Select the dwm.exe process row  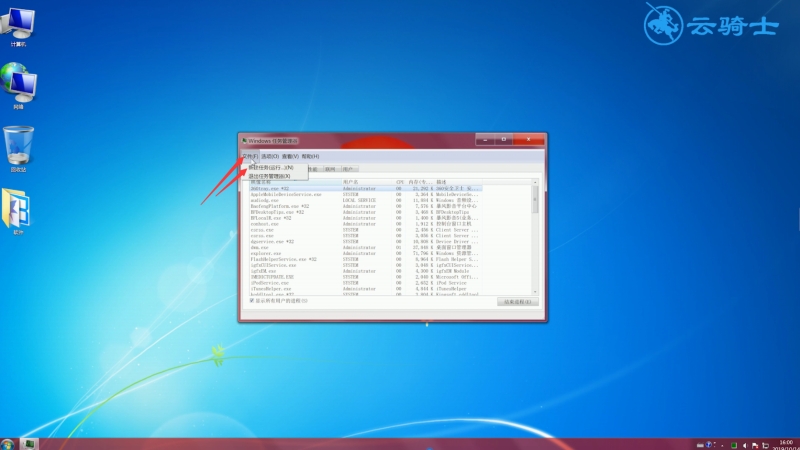pos(365,247)
